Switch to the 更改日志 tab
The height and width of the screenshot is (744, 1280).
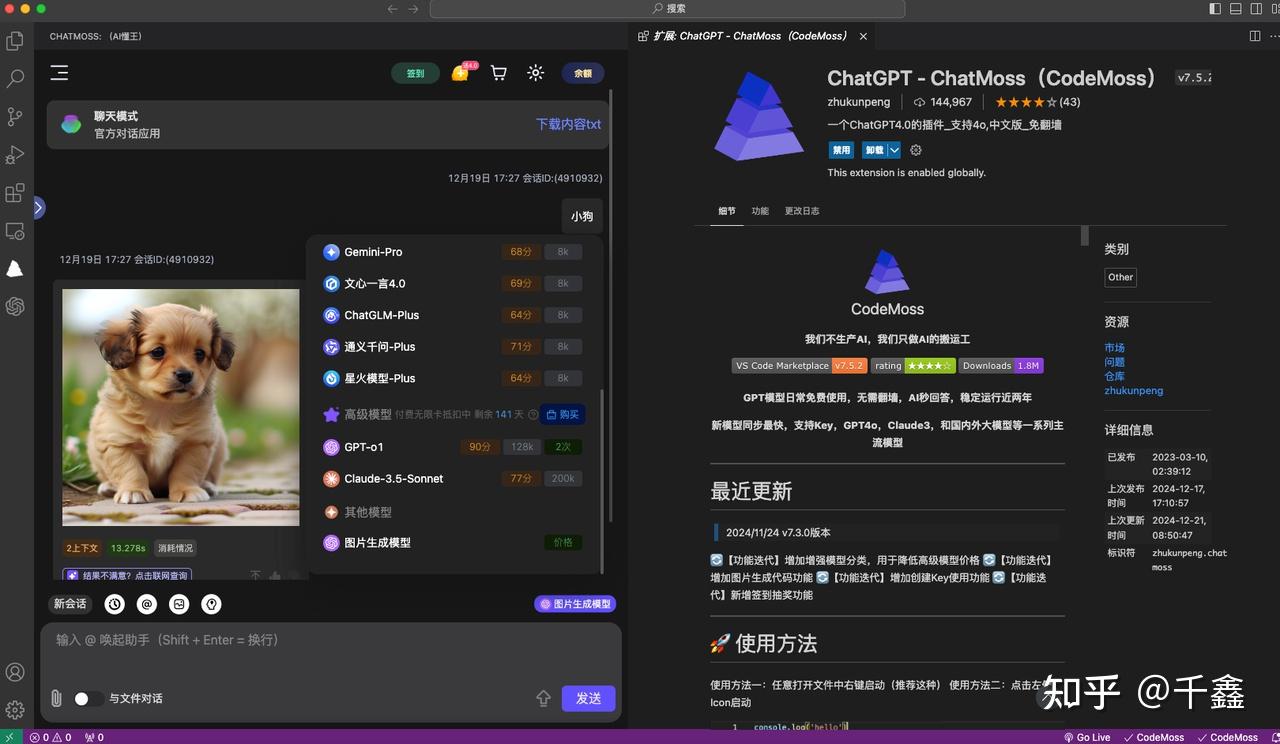click(x=801, y=211)
